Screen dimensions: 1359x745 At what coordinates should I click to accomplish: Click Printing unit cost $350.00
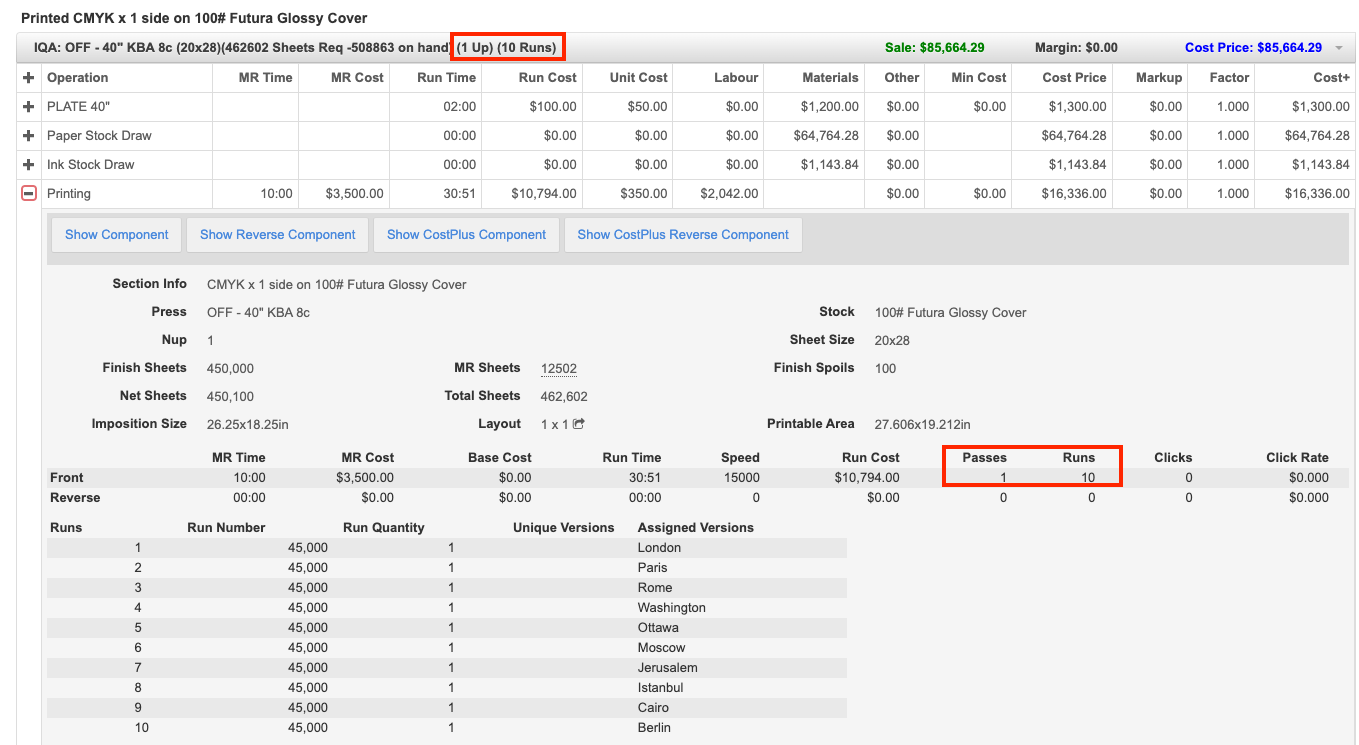644,194
